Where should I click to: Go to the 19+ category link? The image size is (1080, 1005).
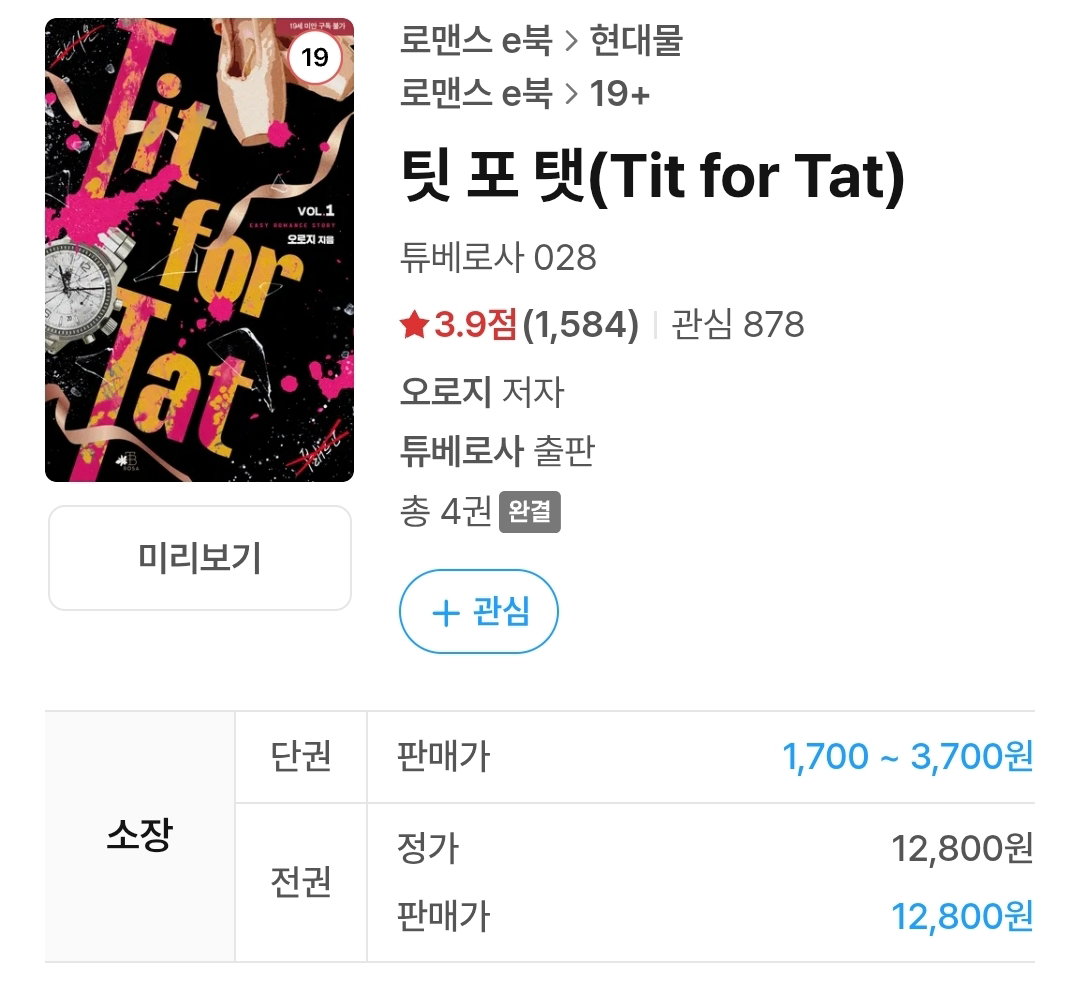click(619, 94)
